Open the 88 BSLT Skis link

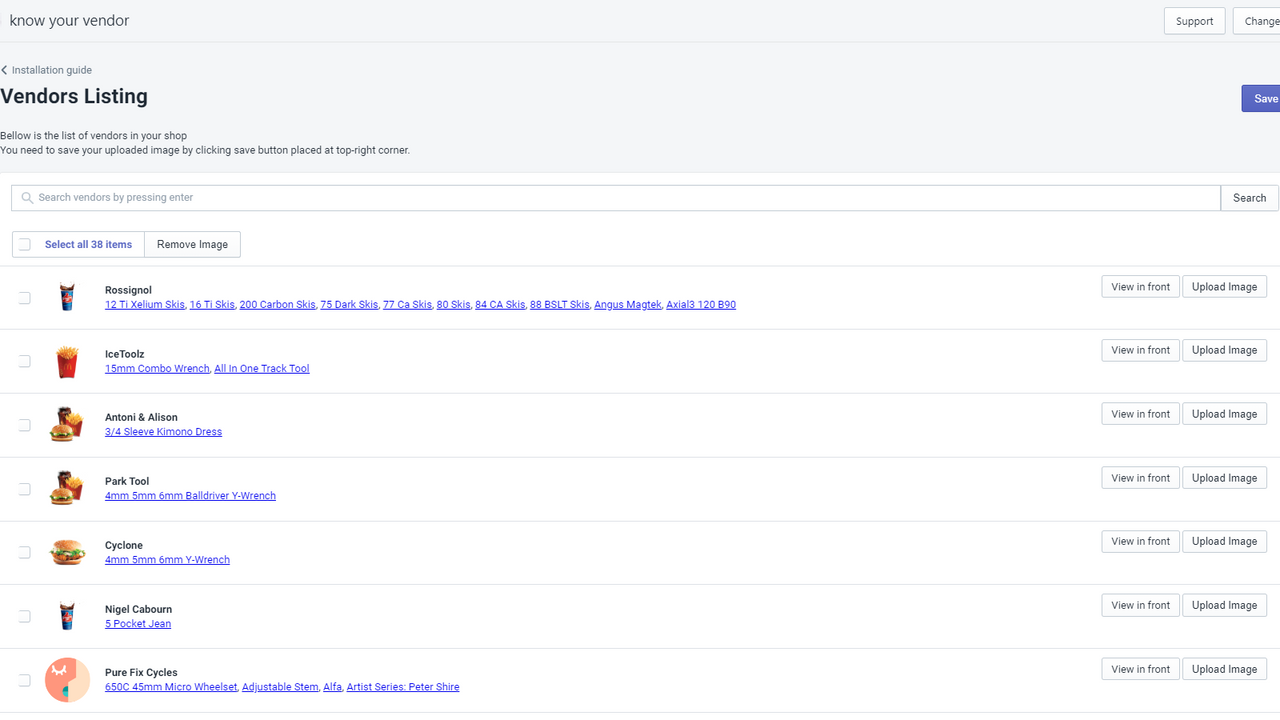pos(559,305)
